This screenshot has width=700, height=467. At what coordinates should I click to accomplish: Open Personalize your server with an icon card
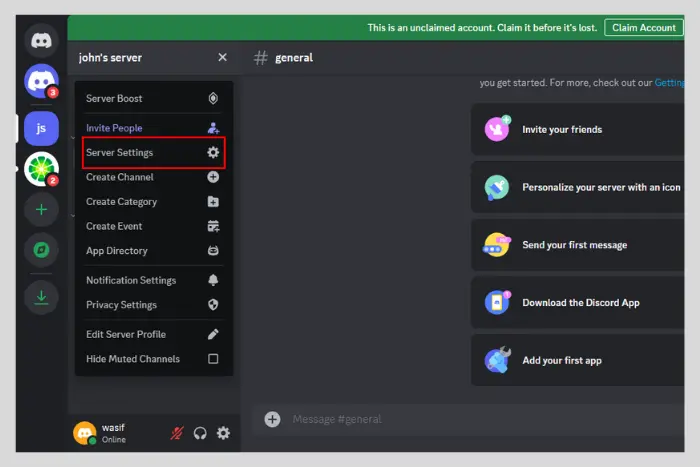578,187
